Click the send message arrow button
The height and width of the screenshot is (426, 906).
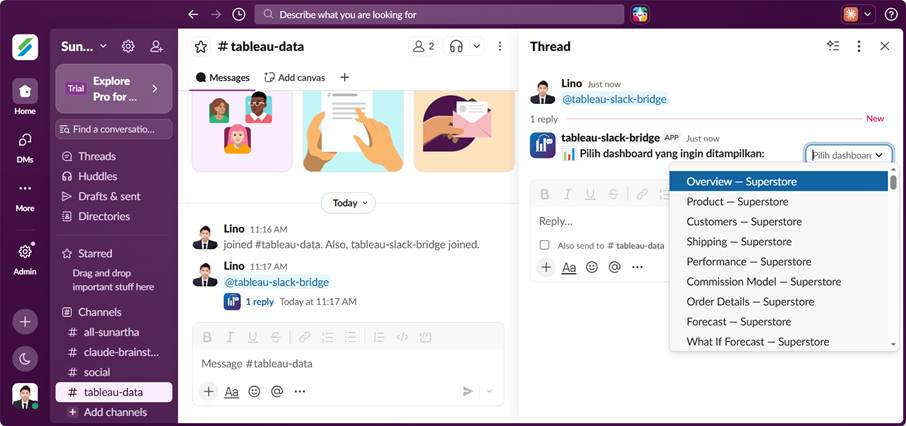click(x=467, y=392)
